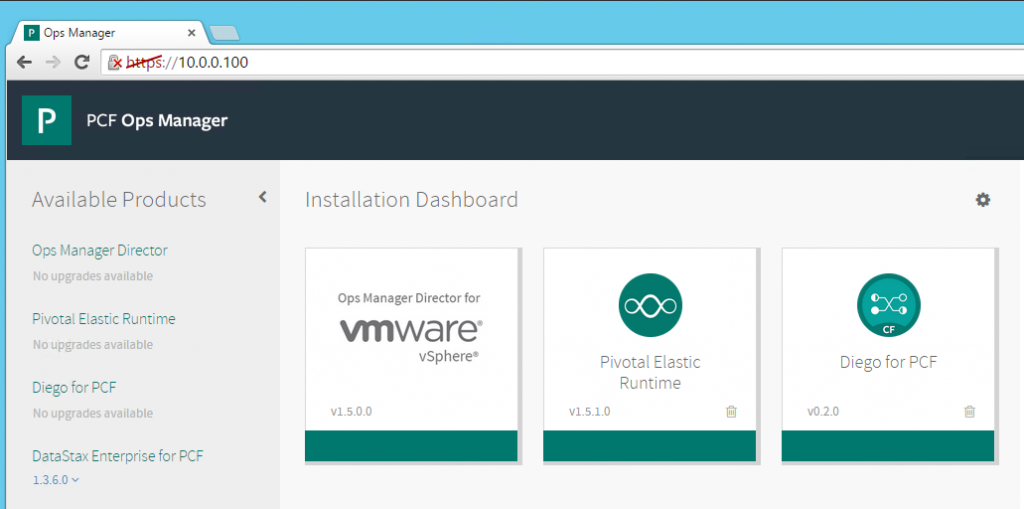Image resolution: width=1024 pixels, height=509 pixels.
Task: Click the Pivotal Elastic Runtime round icon
Action: pos(650,305)
